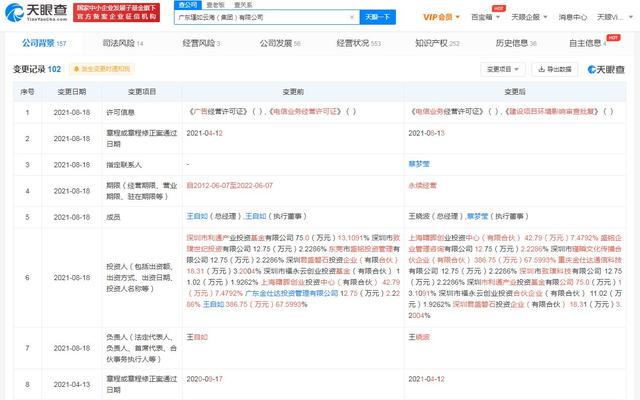
Task: Click 2020-09-17 in row 8
Action: [204, 379]
